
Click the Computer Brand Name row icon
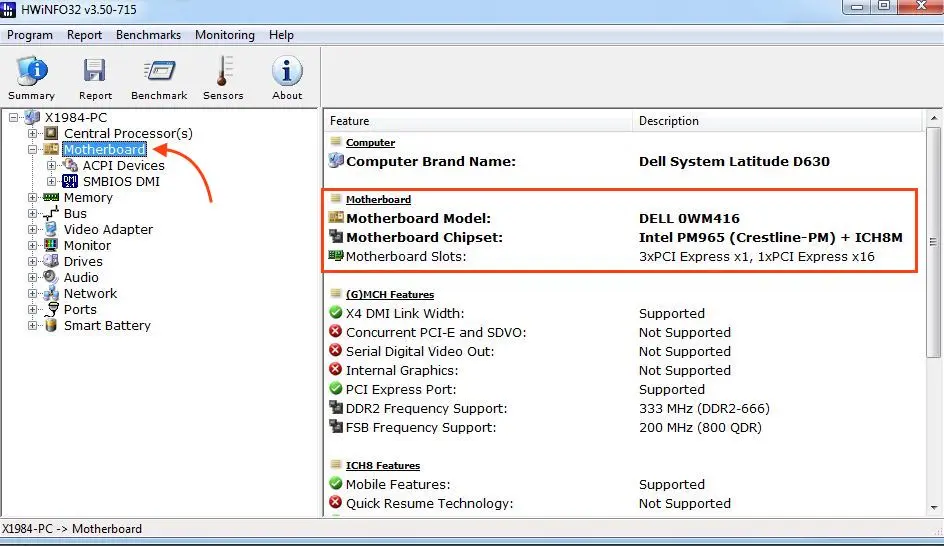click(x=336, y=161)
